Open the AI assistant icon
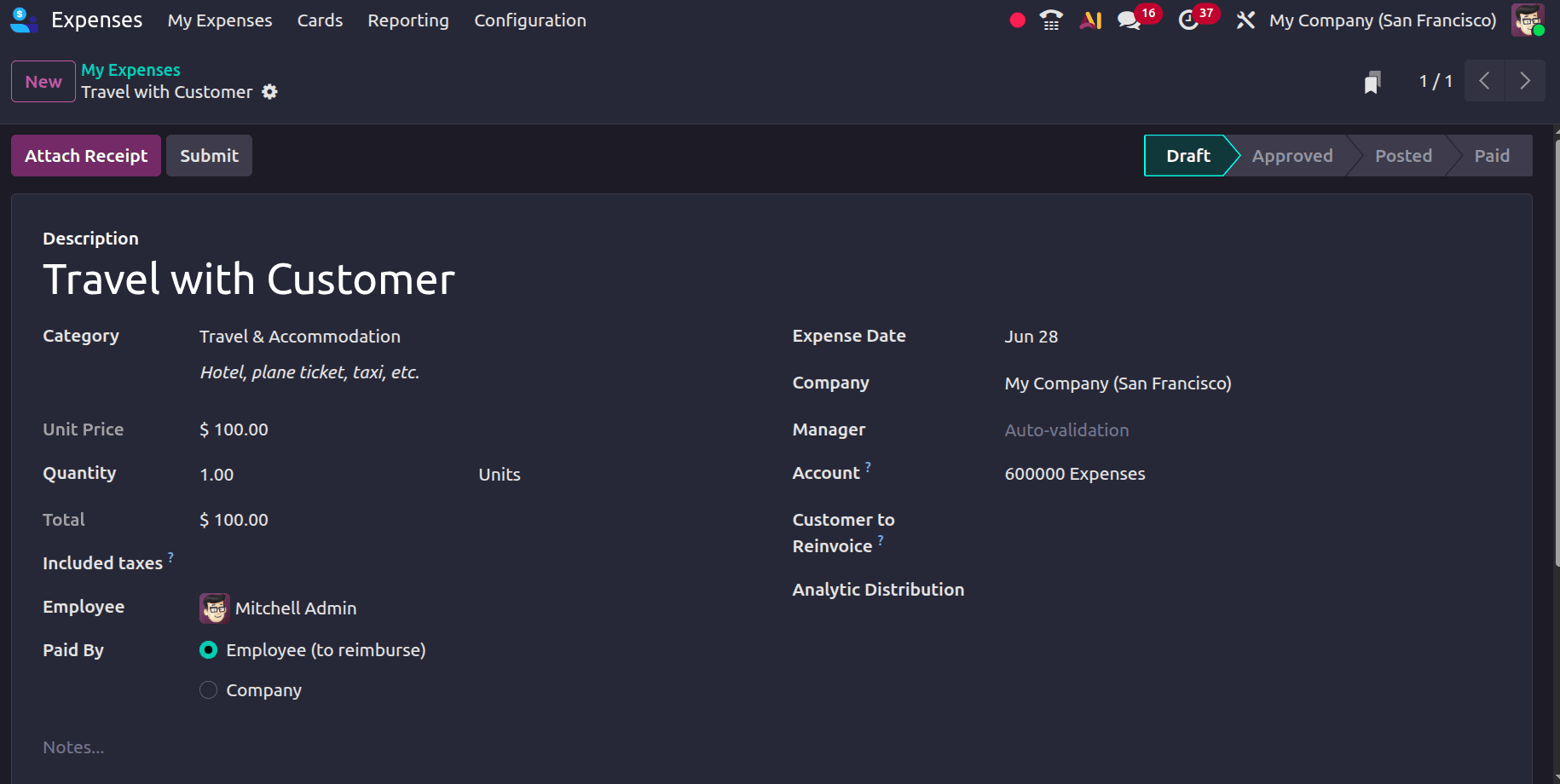The height and width of the screenshot is (784, 1560). (1091, 20)
